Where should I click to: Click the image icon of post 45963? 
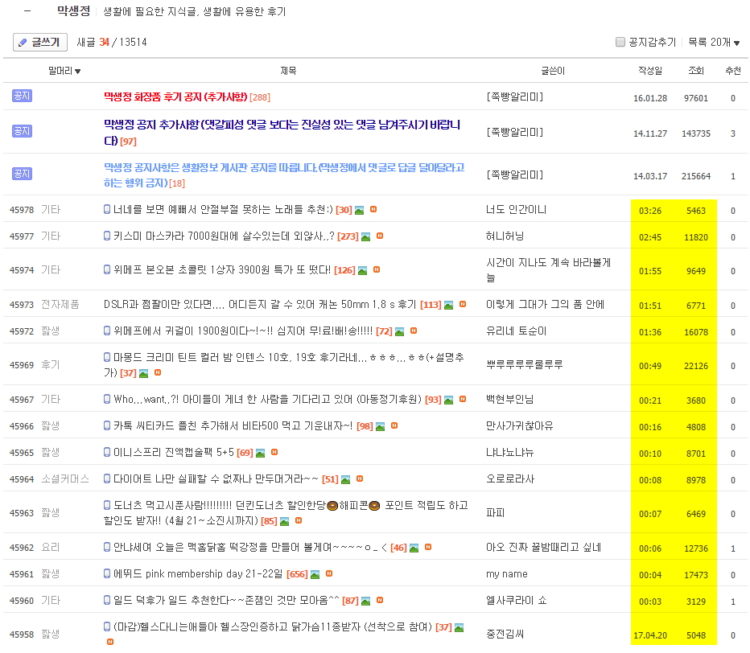(x=285, y=521)
